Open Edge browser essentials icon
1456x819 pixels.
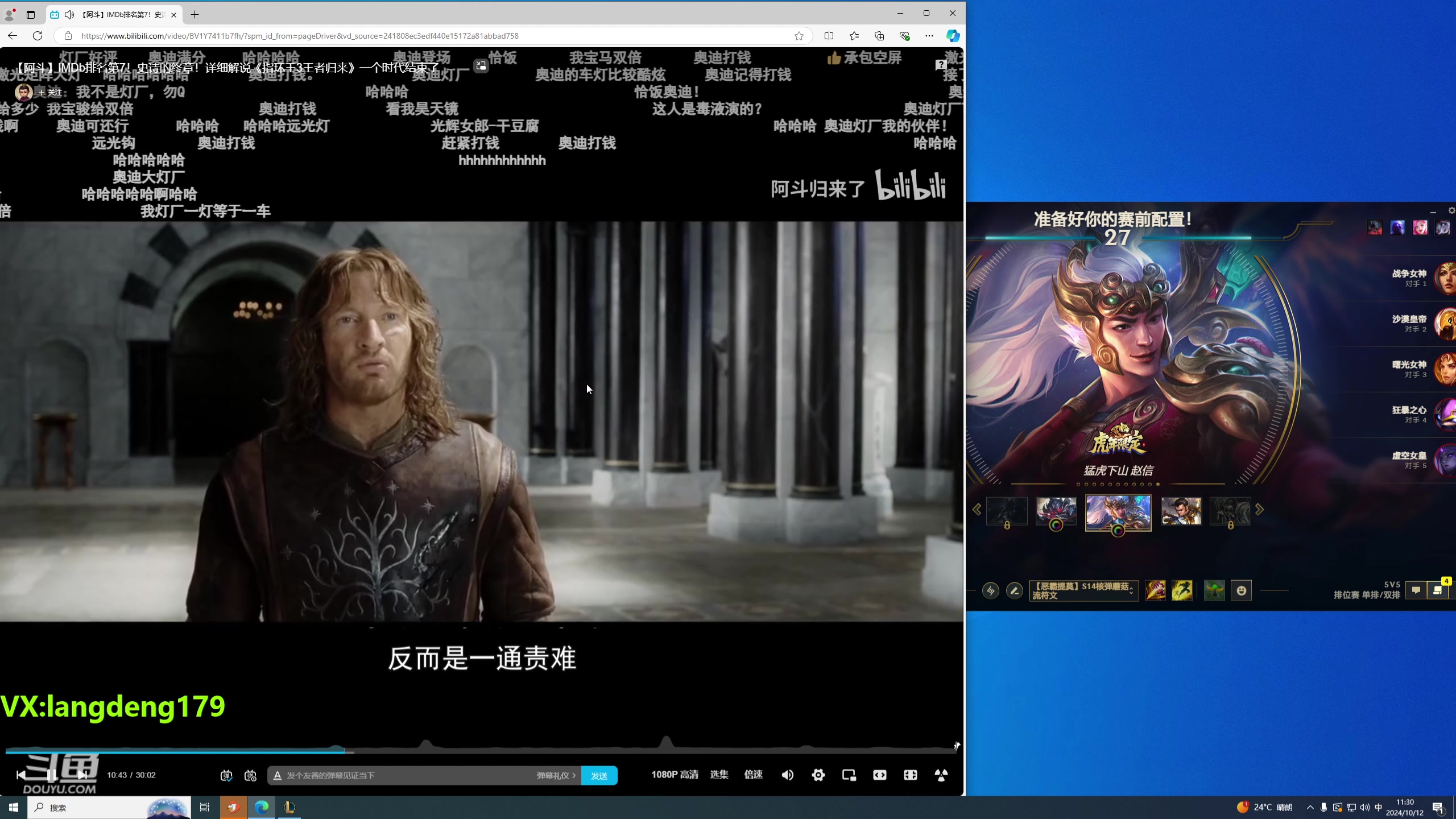pyautogui.click(x=904, y=36)
